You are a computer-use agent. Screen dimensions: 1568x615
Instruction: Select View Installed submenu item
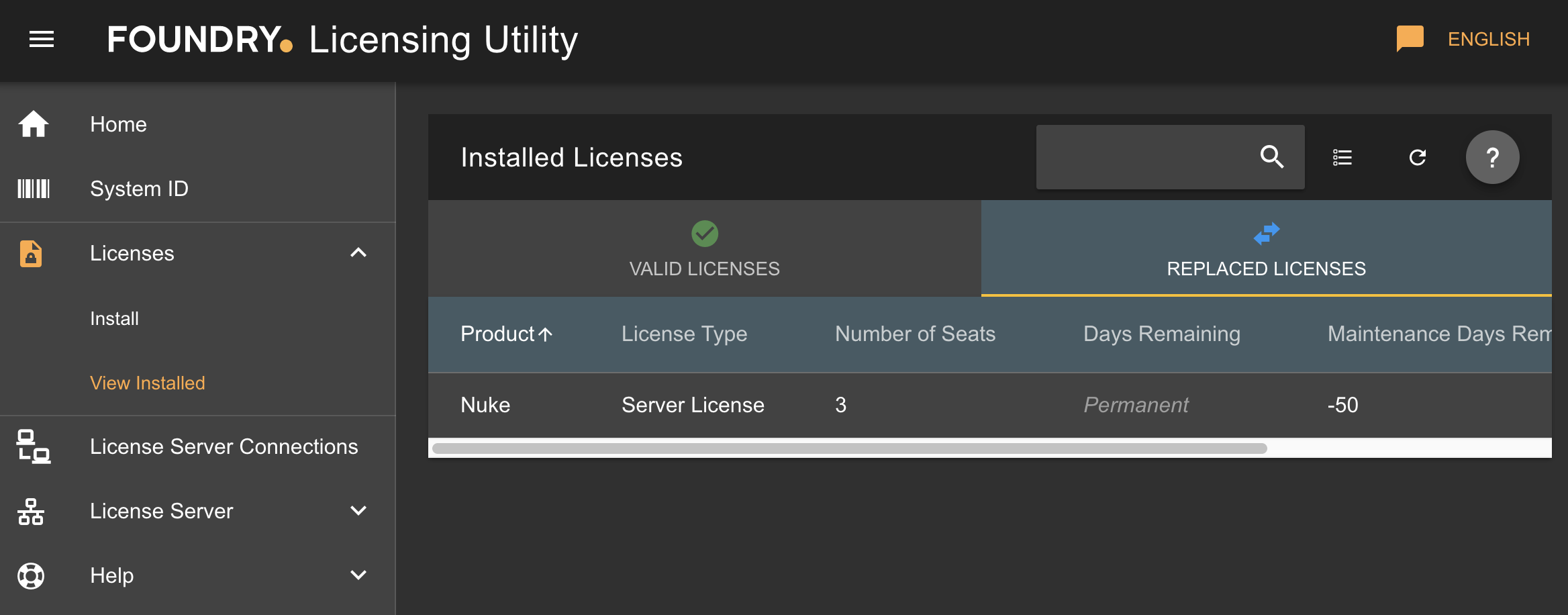148,383
